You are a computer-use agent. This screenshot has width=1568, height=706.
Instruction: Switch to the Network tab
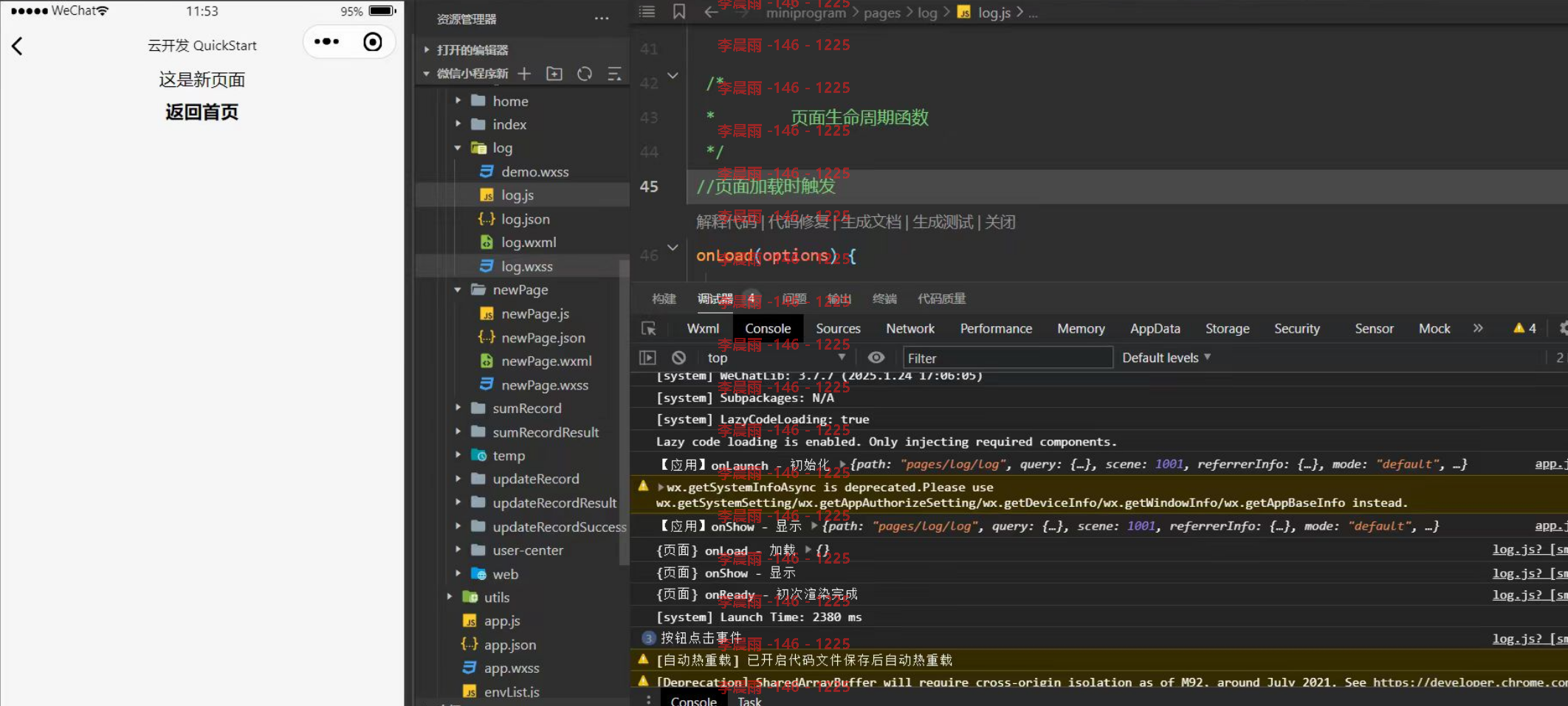910,328
